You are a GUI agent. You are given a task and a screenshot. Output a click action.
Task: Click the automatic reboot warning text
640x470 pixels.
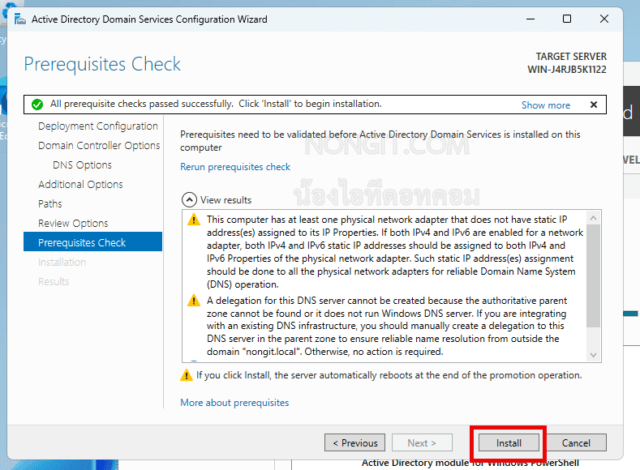coord(389,375)
